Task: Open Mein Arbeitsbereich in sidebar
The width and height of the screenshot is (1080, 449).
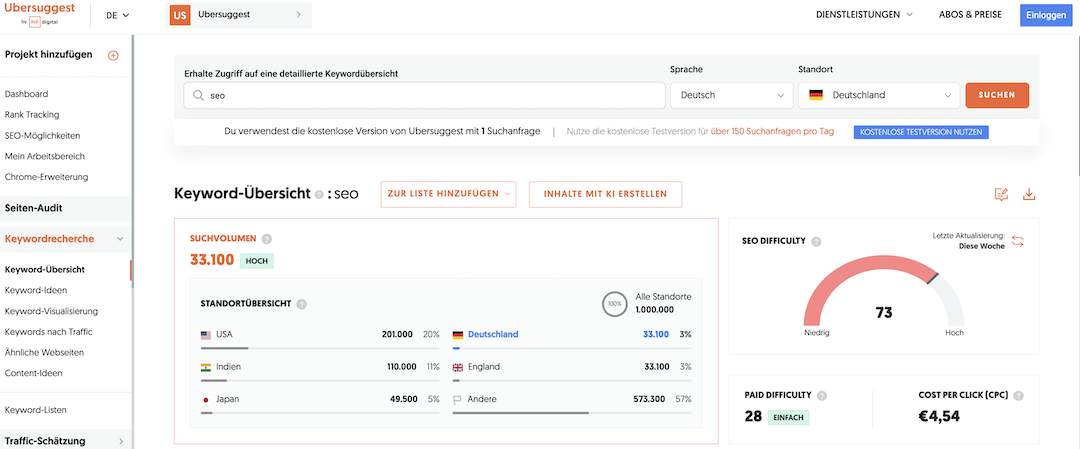Action: coord(45,156)
